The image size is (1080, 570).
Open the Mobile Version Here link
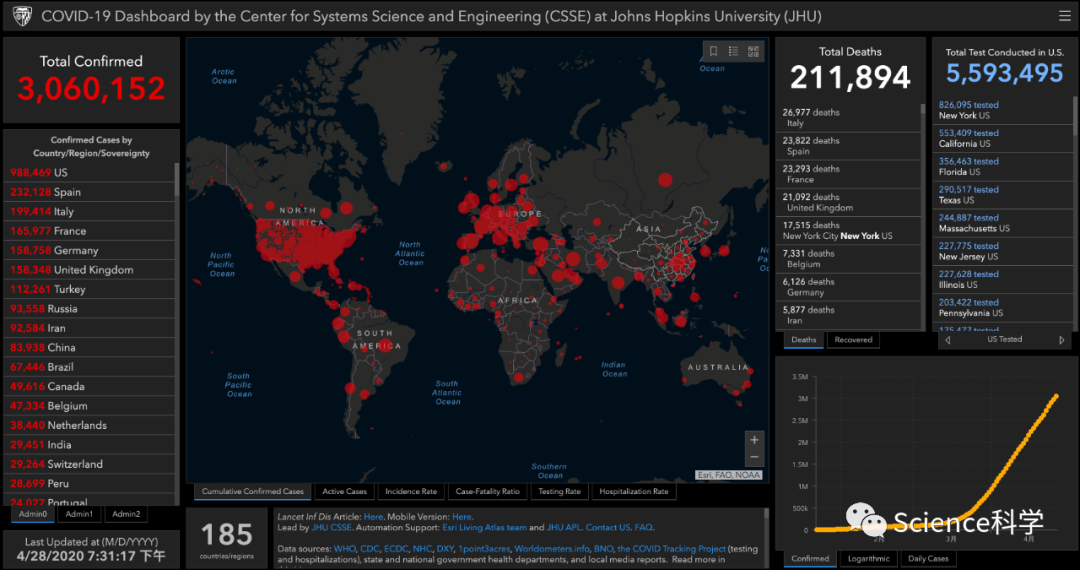pyautogui.click(x=462, y=517)
